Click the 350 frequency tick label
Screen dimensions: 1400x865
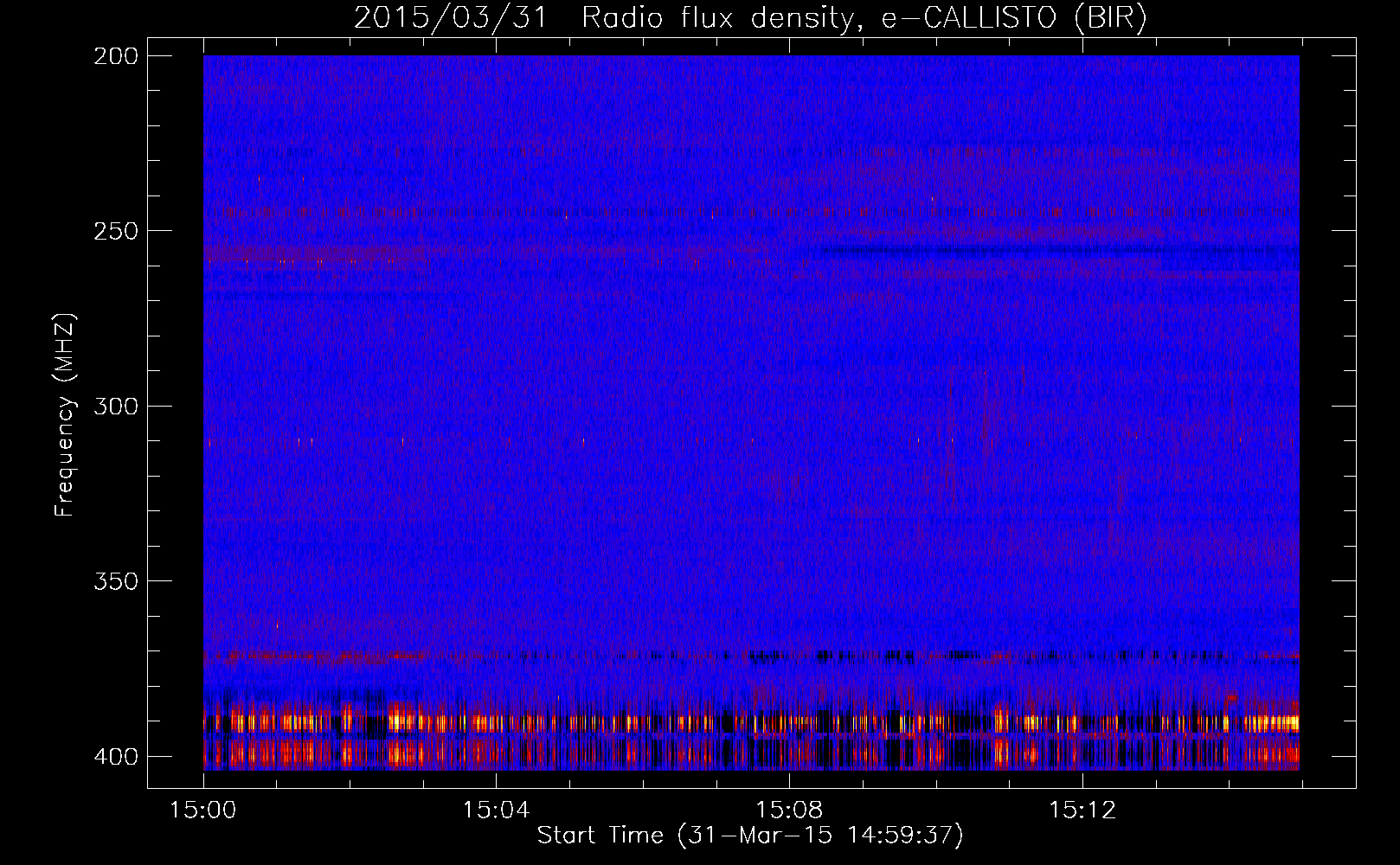tap(116, 581)
